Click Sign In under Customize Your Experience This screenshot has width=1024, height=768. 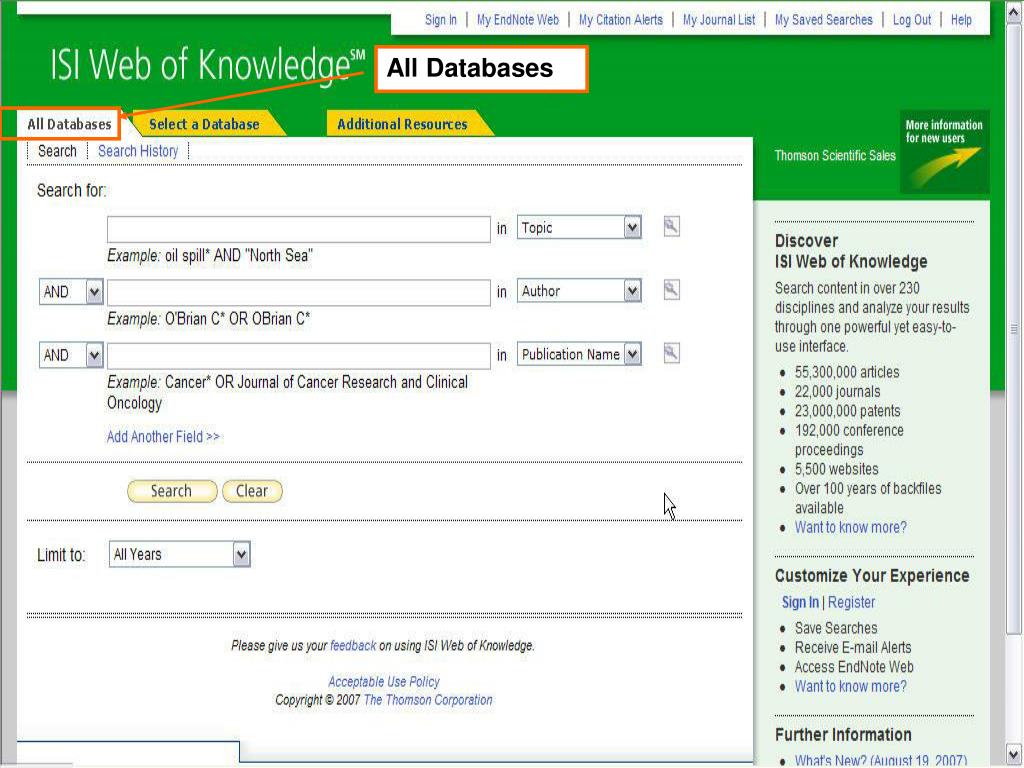800,602
